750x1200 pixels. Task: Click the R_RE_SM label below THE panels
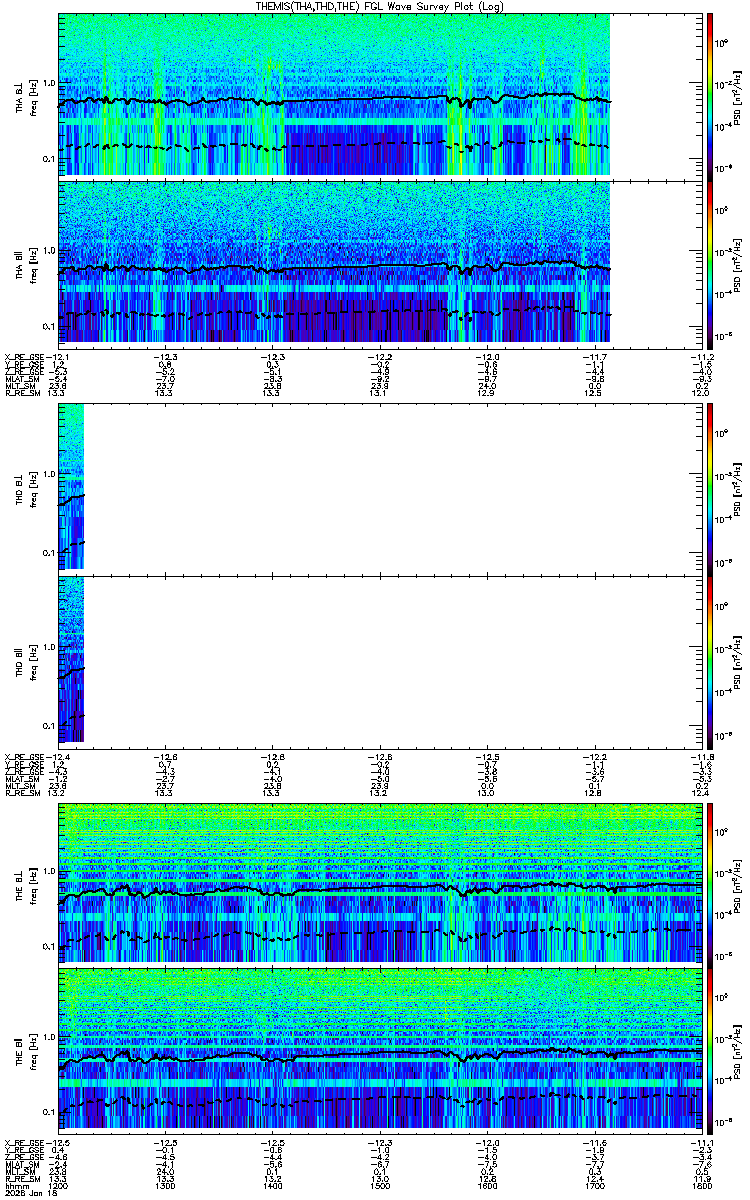tap(22, 1178)
